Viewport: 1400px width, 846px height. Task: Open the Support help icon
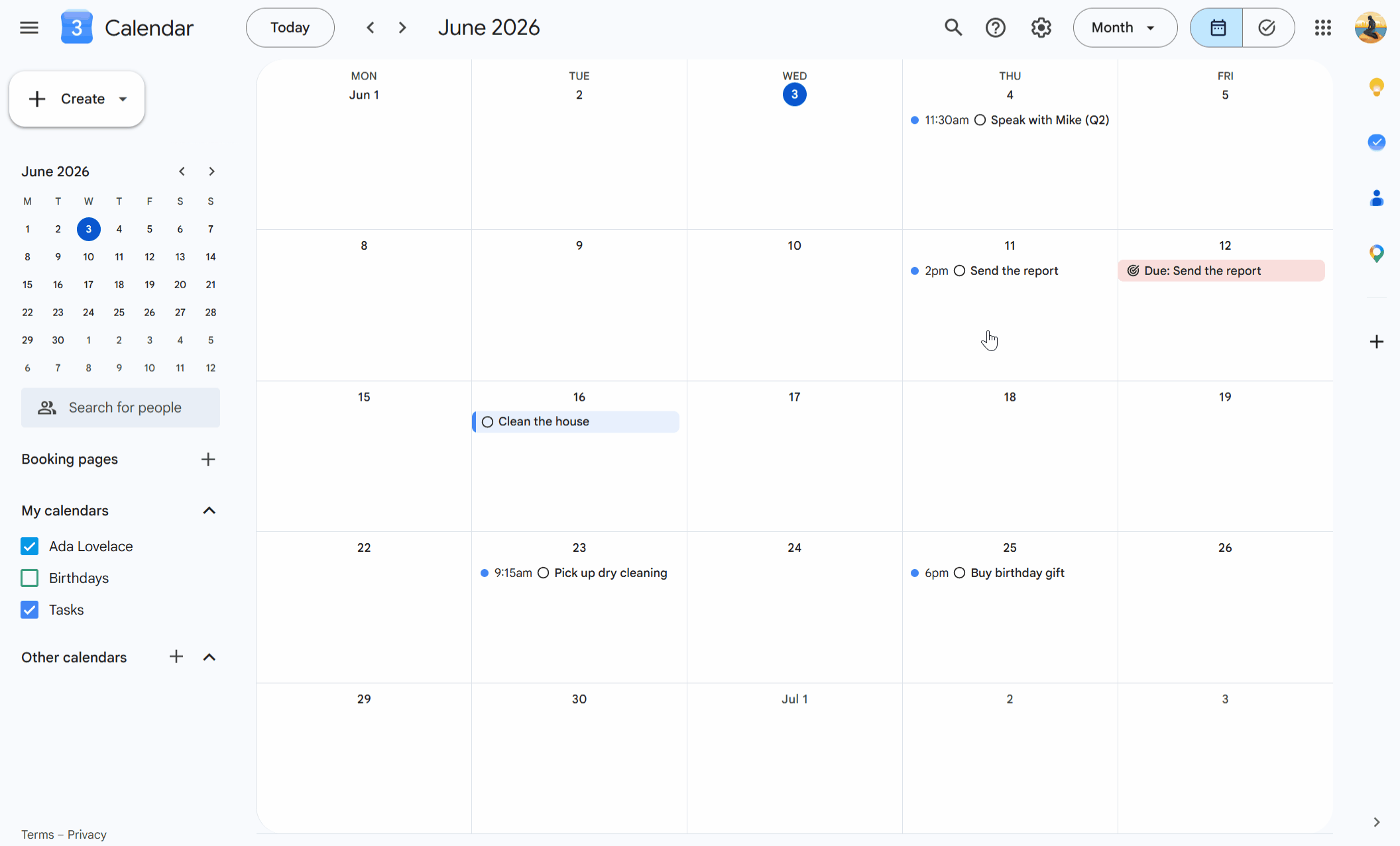pos(996,28)
